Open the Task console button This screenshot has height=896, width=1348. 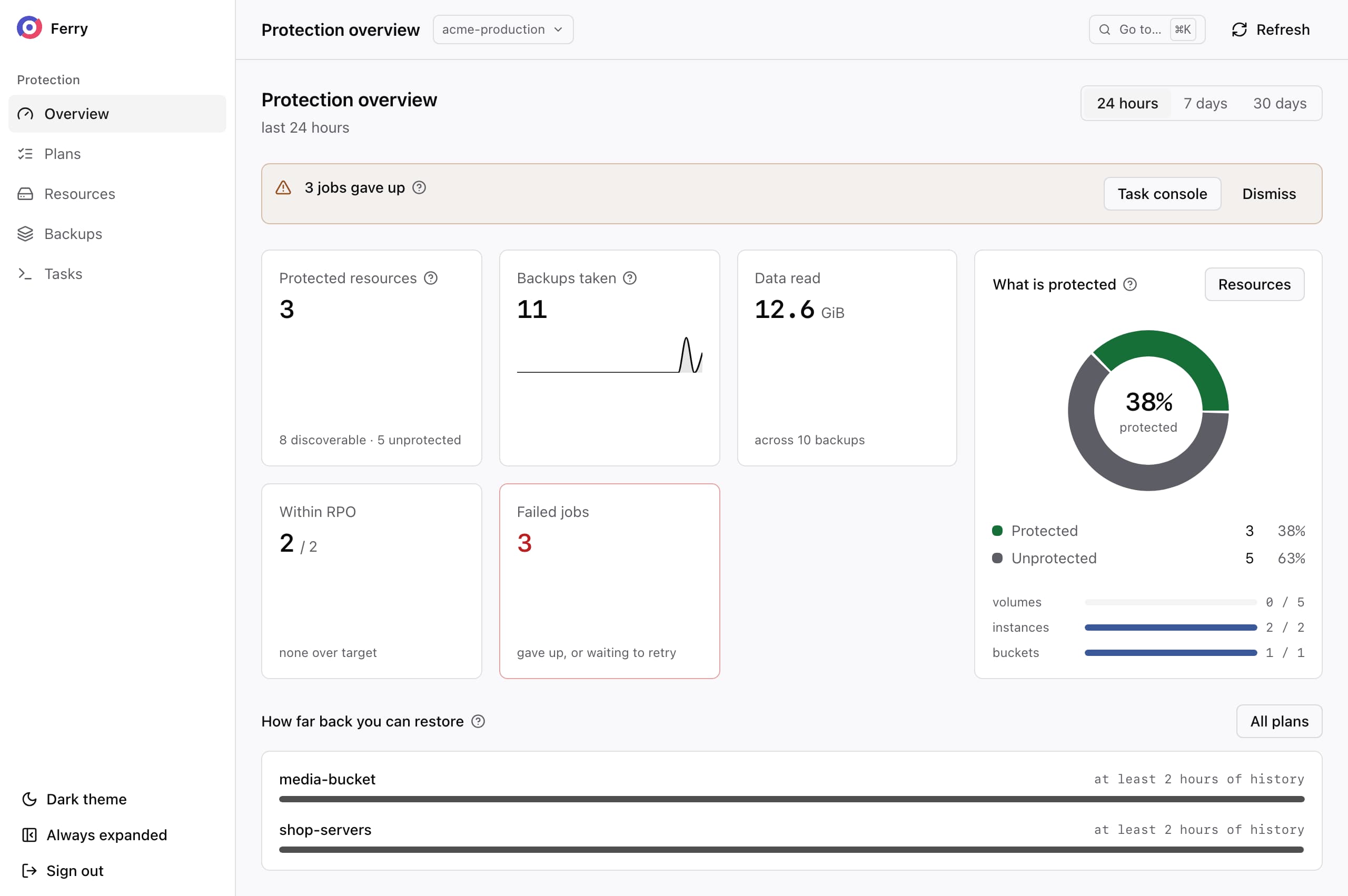click(1162, 194)
